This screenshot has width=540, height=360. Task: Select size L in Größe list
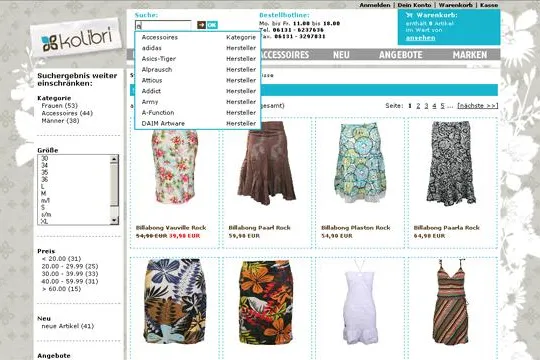pyautogui.click(x=43, y=187)
